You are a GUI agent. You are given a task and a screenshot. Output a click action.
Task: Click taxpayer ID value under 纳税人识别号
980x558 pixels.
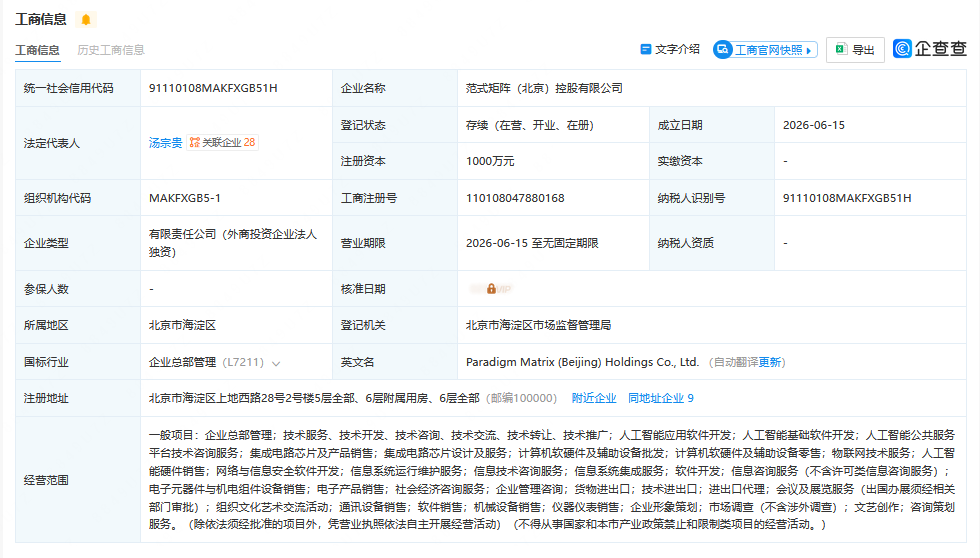[x=847, y=198]
